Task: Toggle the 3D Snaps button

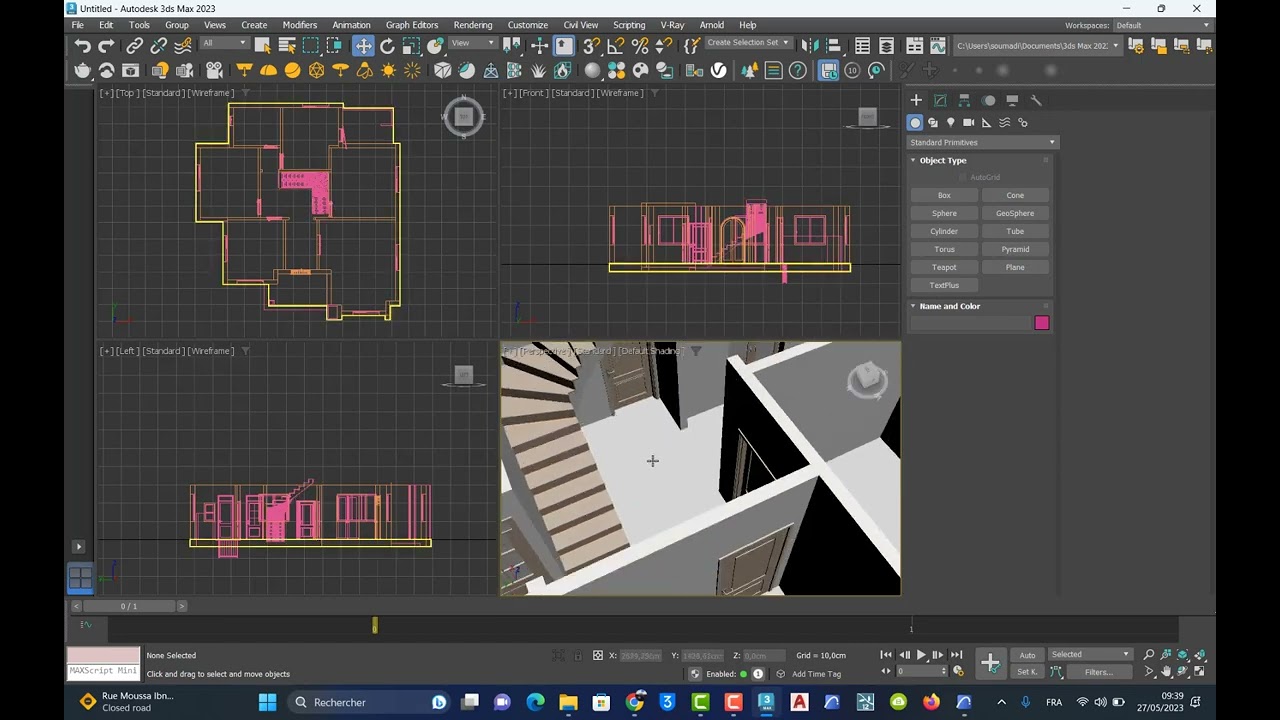Action: click(x=592, y=46)
